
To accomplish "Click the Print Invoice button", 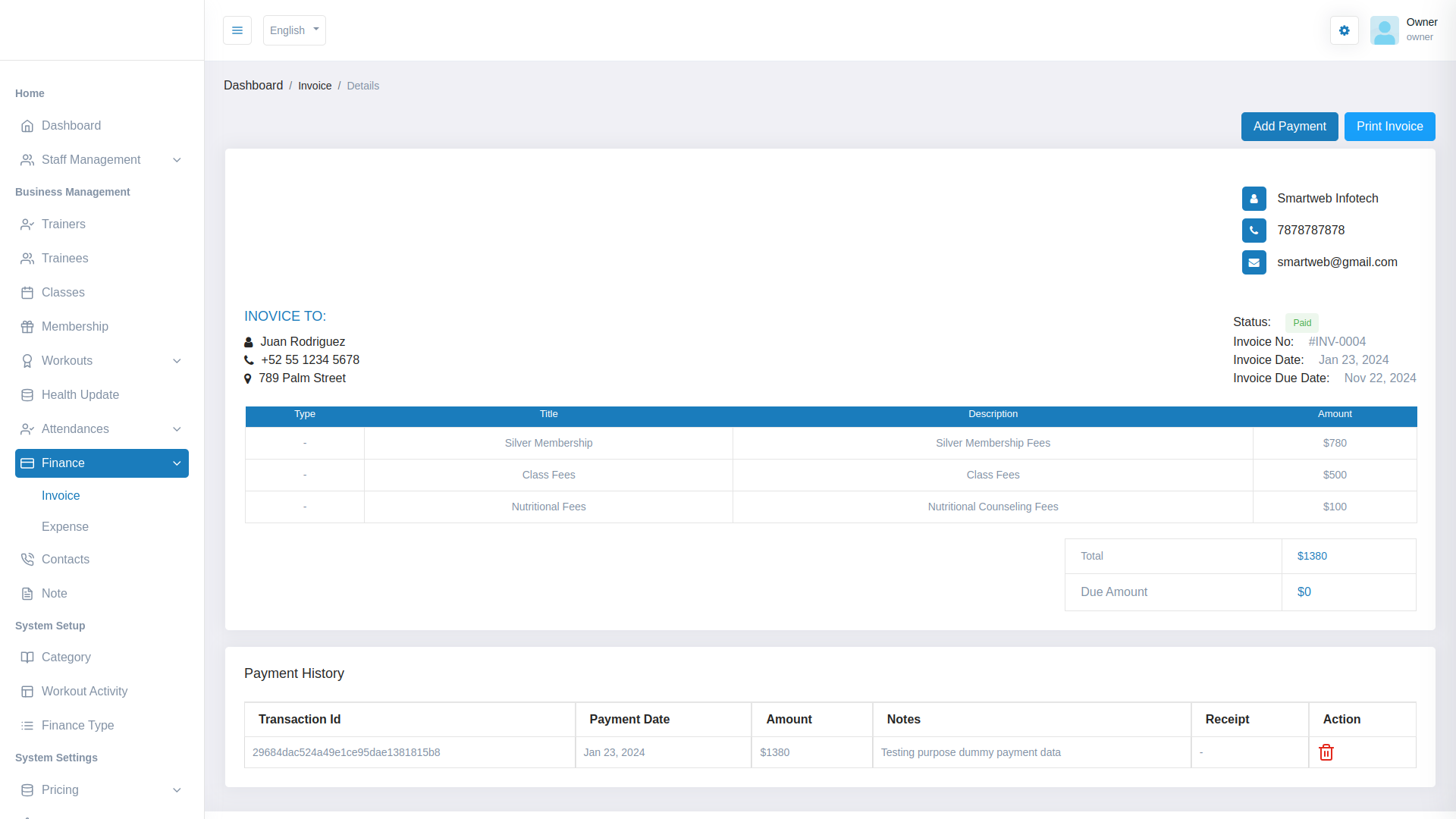I will tap(1389, 127).
